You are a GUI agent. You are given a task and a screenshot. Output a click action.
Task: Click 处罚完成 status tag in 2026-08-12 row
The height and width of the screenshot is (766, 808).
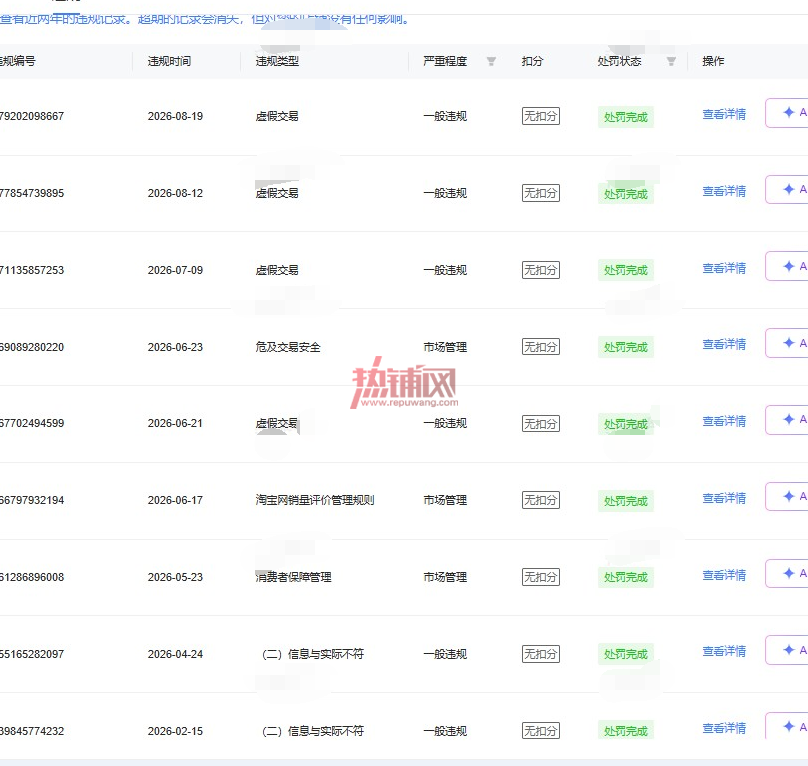pos(626,194)
